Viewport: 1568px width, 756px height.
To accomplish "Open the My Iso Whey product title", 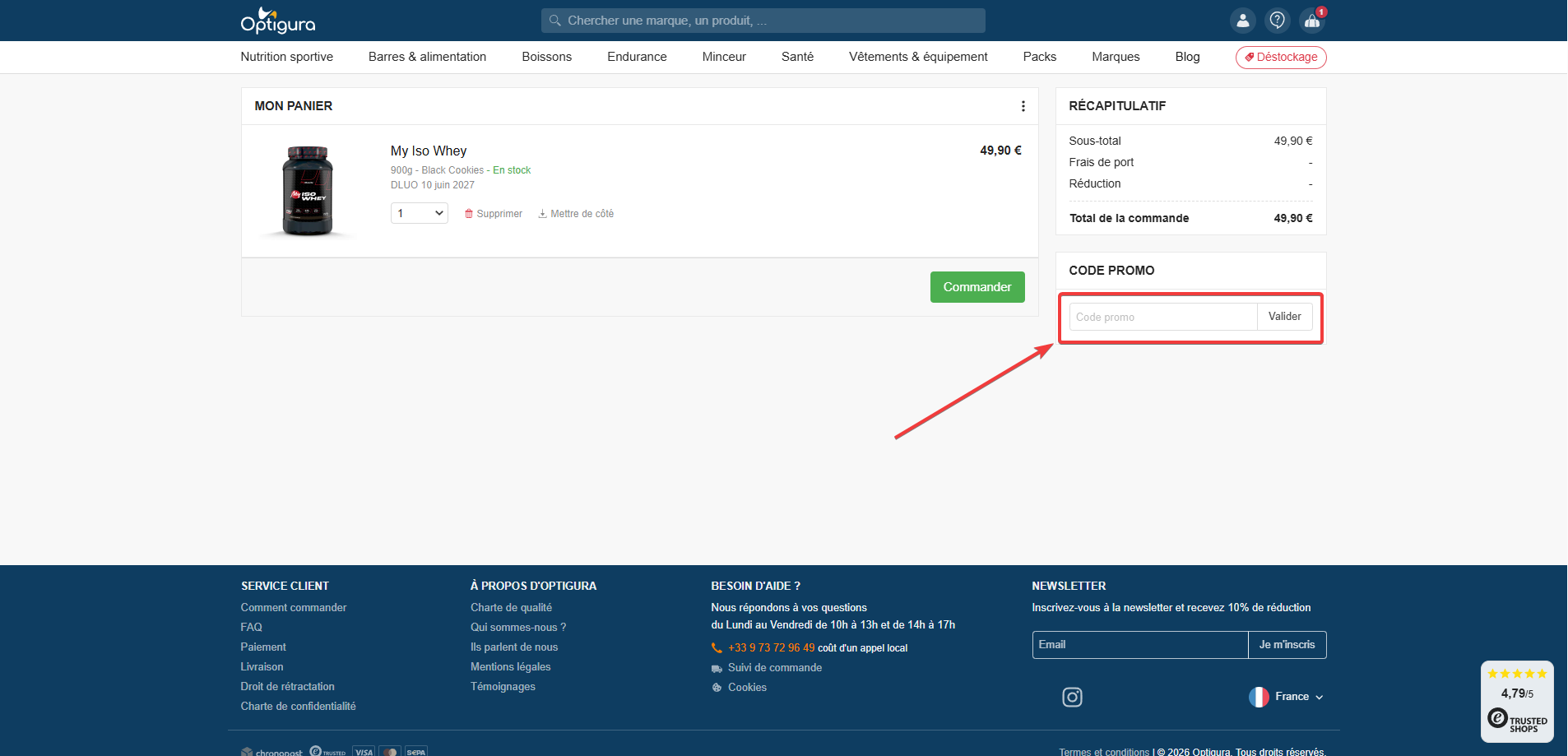I will pos(429,151).
